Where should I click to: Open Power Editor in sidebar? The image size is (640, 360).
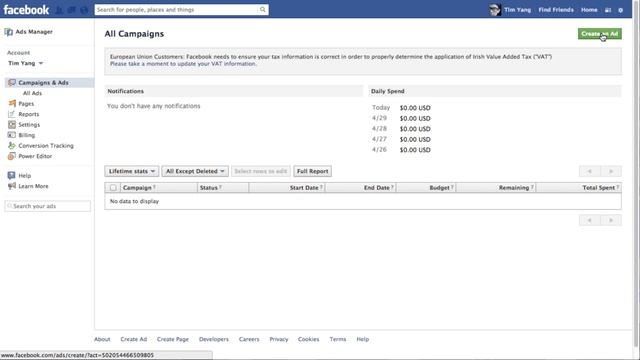[35, 156]
